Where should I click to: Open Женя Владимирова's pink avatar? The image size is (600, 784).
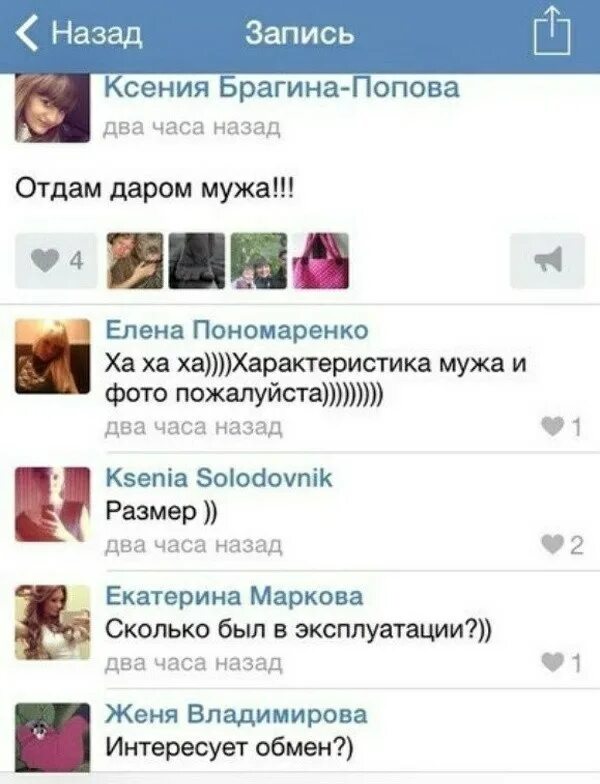(x=52, y=738)
